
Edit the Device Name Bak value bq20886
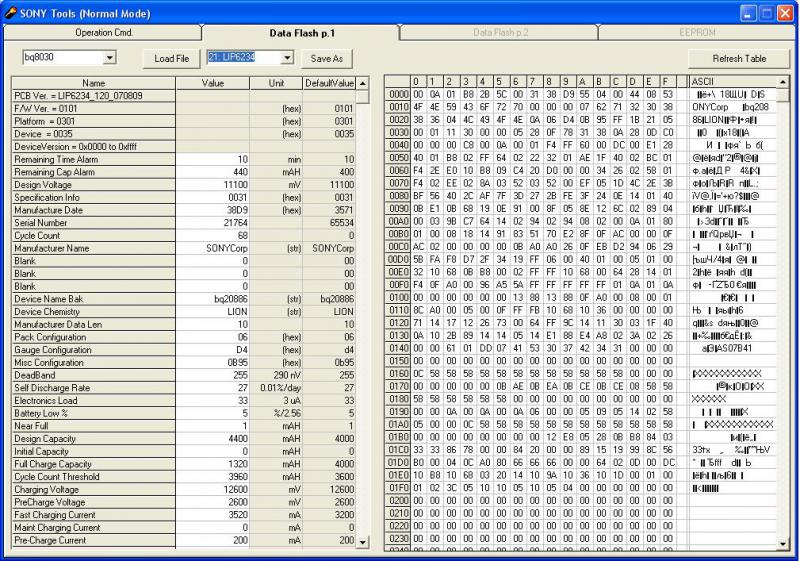point(213,299)
